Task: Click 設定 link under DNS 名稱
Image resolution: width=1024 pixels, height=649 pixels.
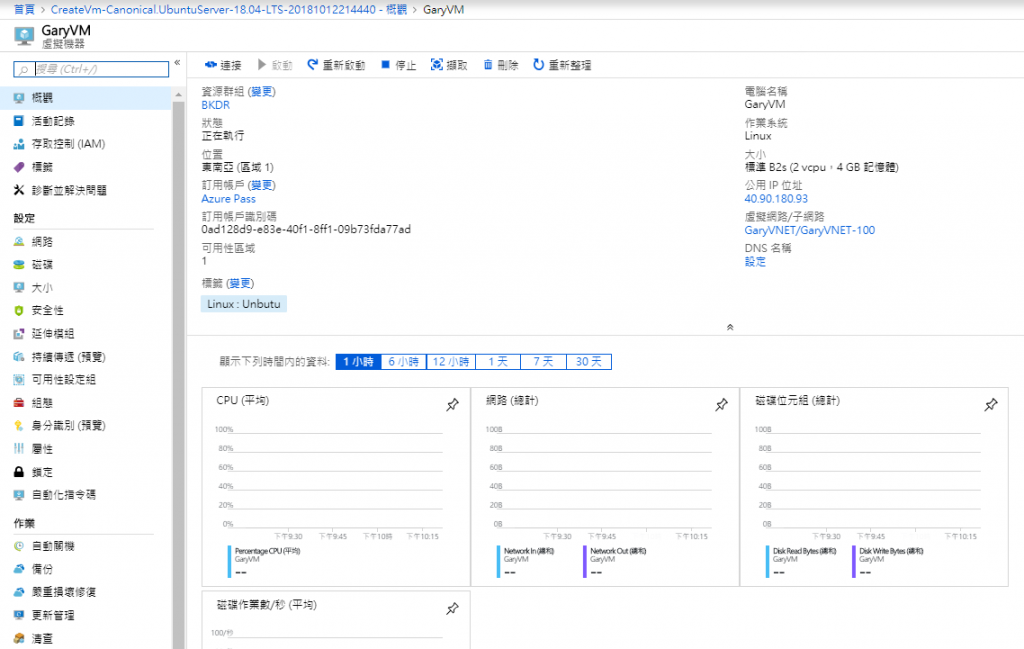Action: (755, 261)
